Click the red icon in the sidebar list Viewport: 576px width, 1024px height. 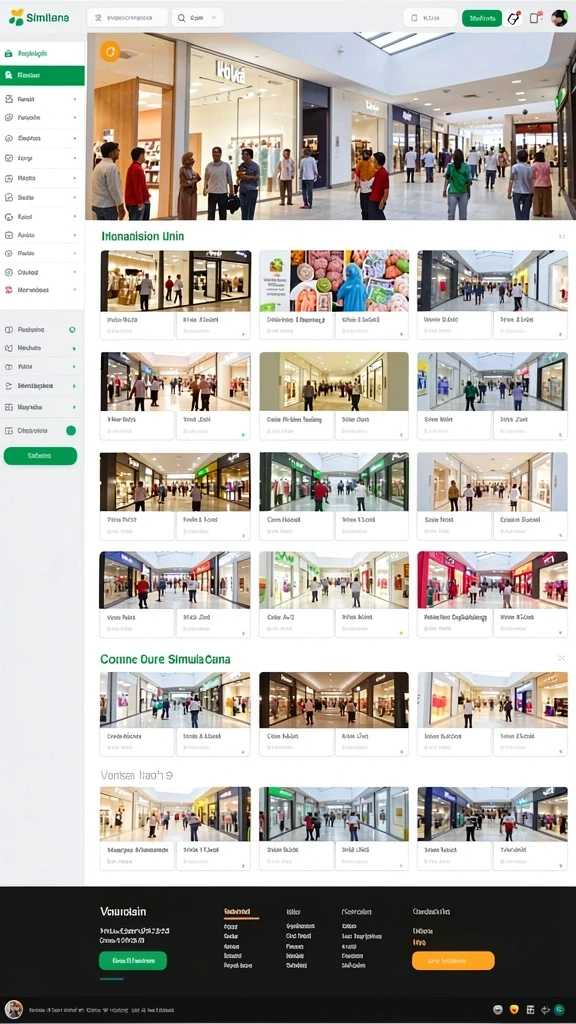click(x=8, y=290)
